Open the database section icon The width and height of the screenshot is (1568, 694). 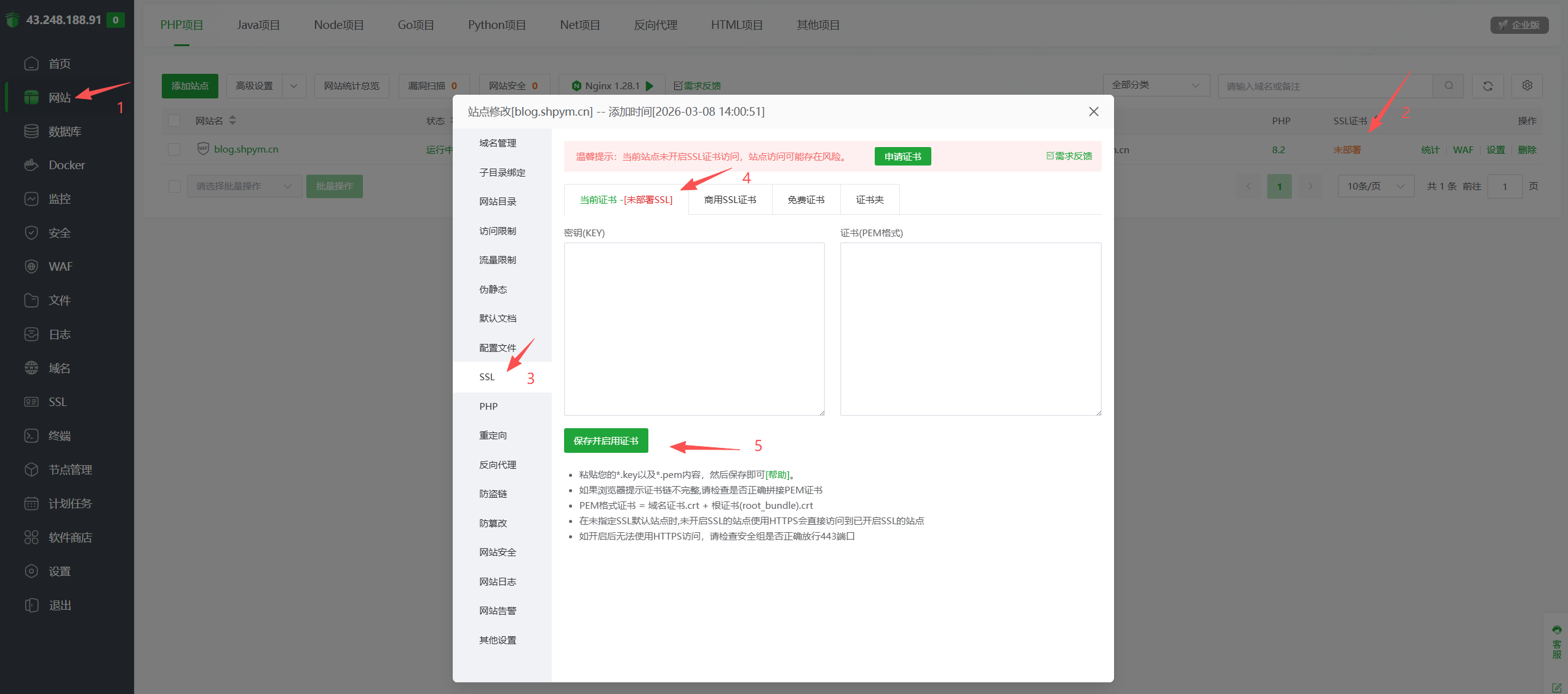pos(31,131)
